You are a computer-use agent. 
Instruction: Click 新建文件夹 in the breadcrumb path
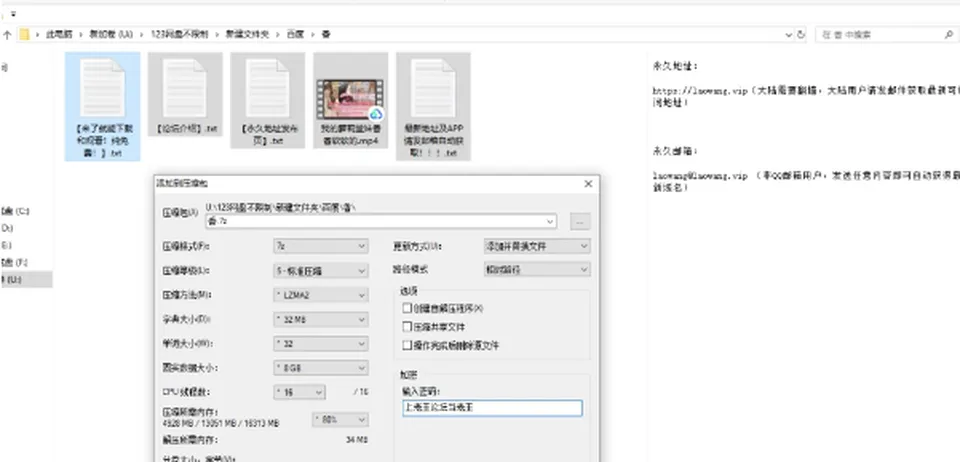point(247,35)
